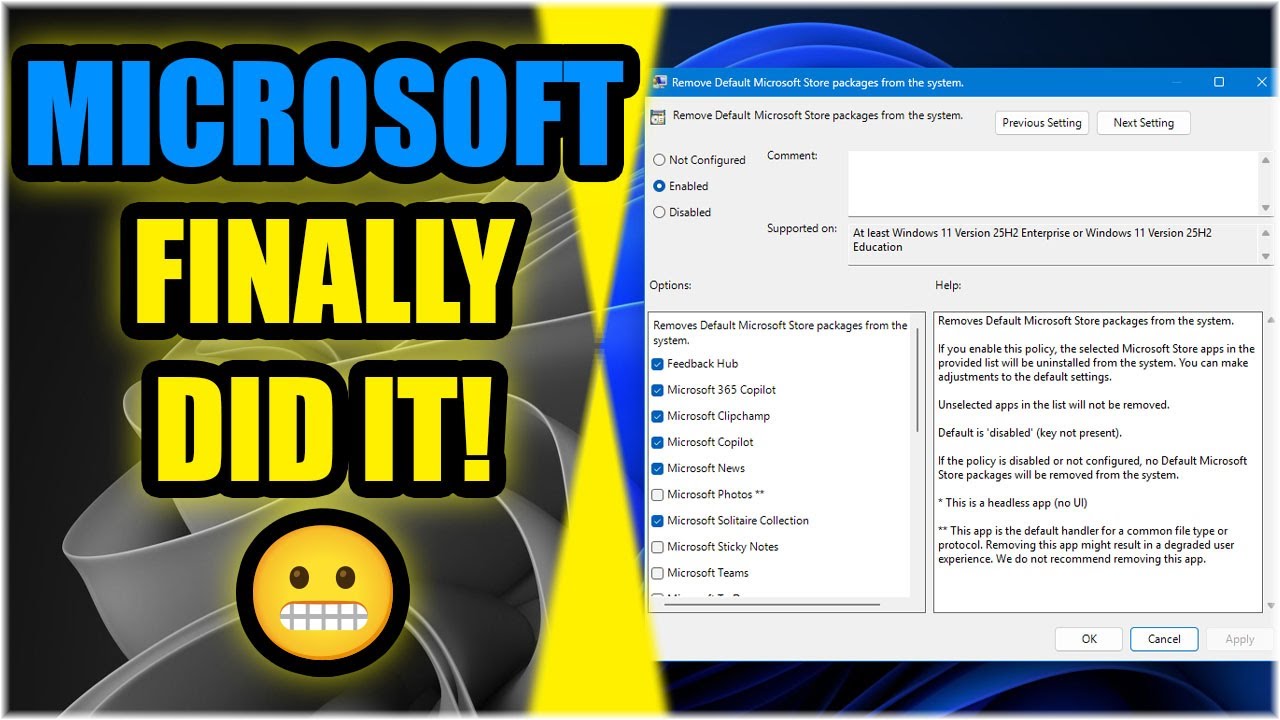Click the "Options:" label

coord(670,286)
